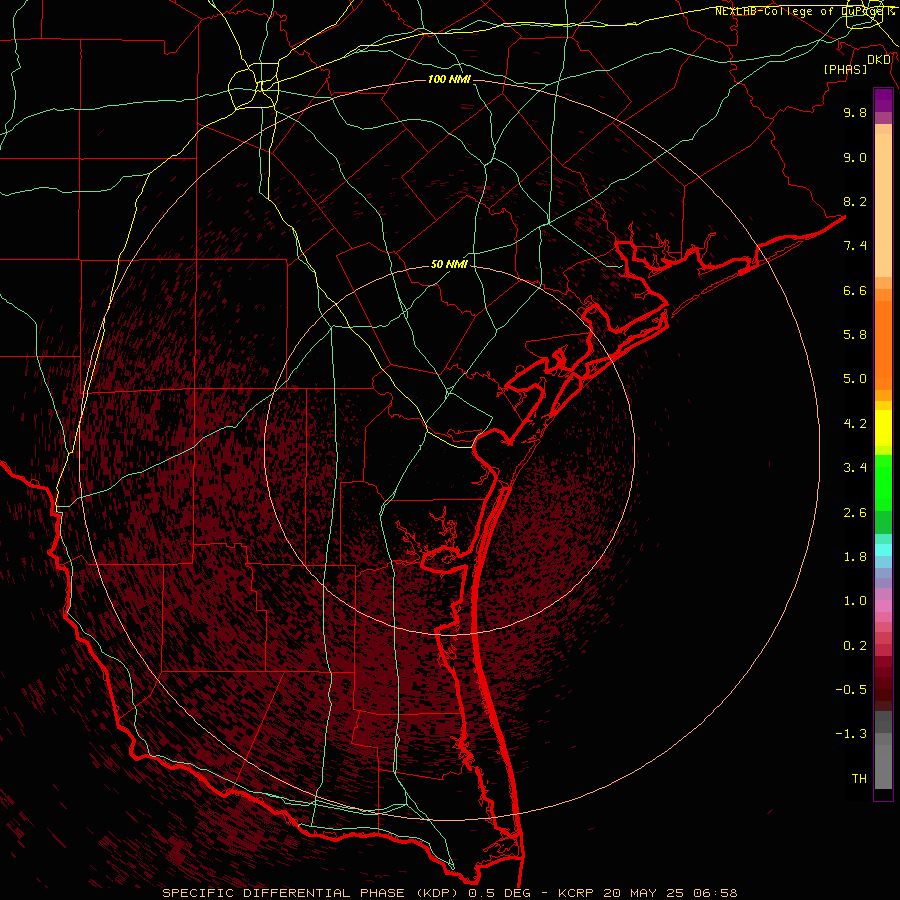Click the 0.2 value on the color scale
Screen dimensions: 900x900
[855, 646]
